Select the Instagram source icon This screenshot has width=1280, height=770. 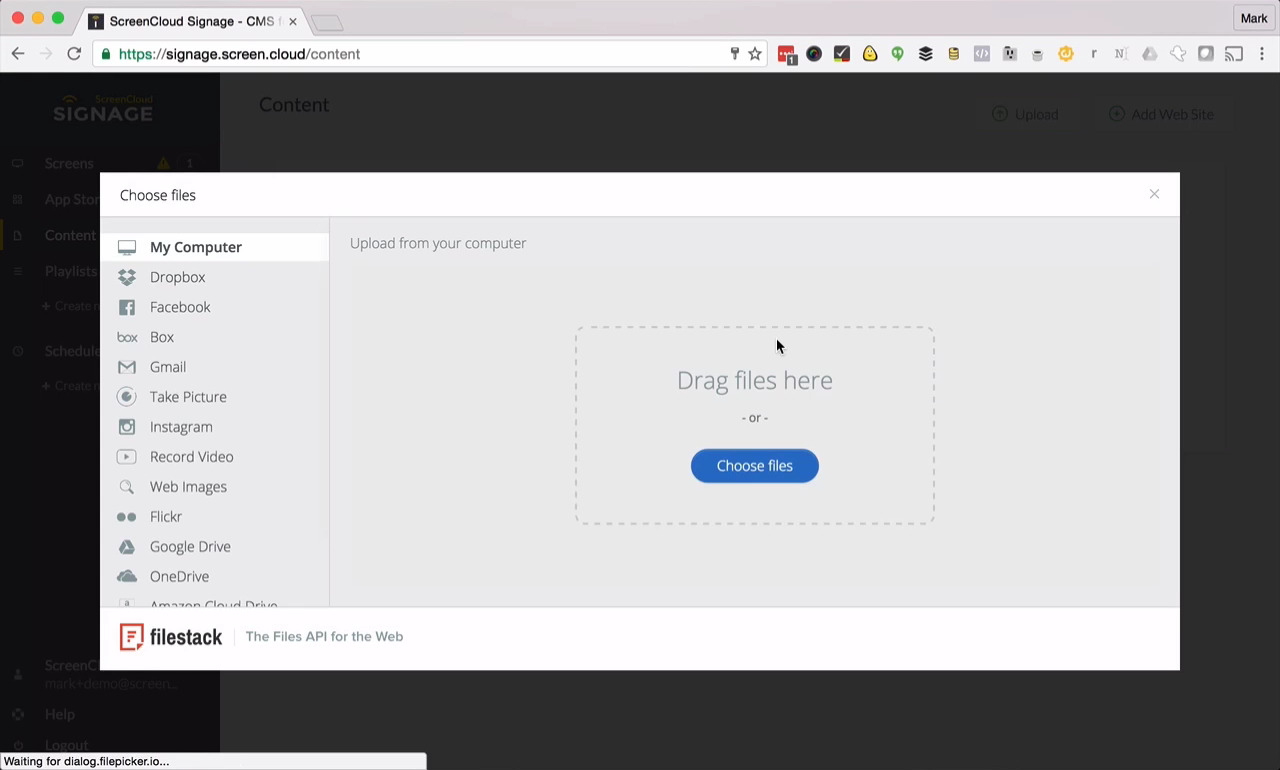pyautogui.click(x=127, y=427)
